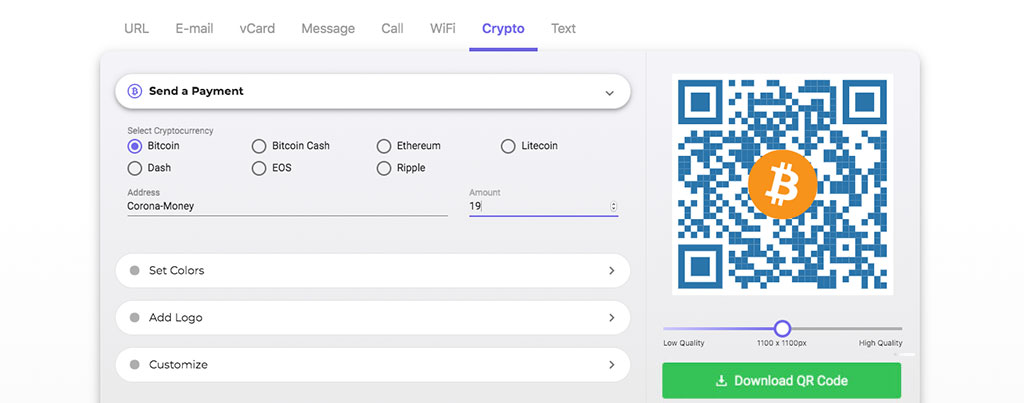Select the Ripple radio button
Viewport: 1024px width, 403px height.
384,169
